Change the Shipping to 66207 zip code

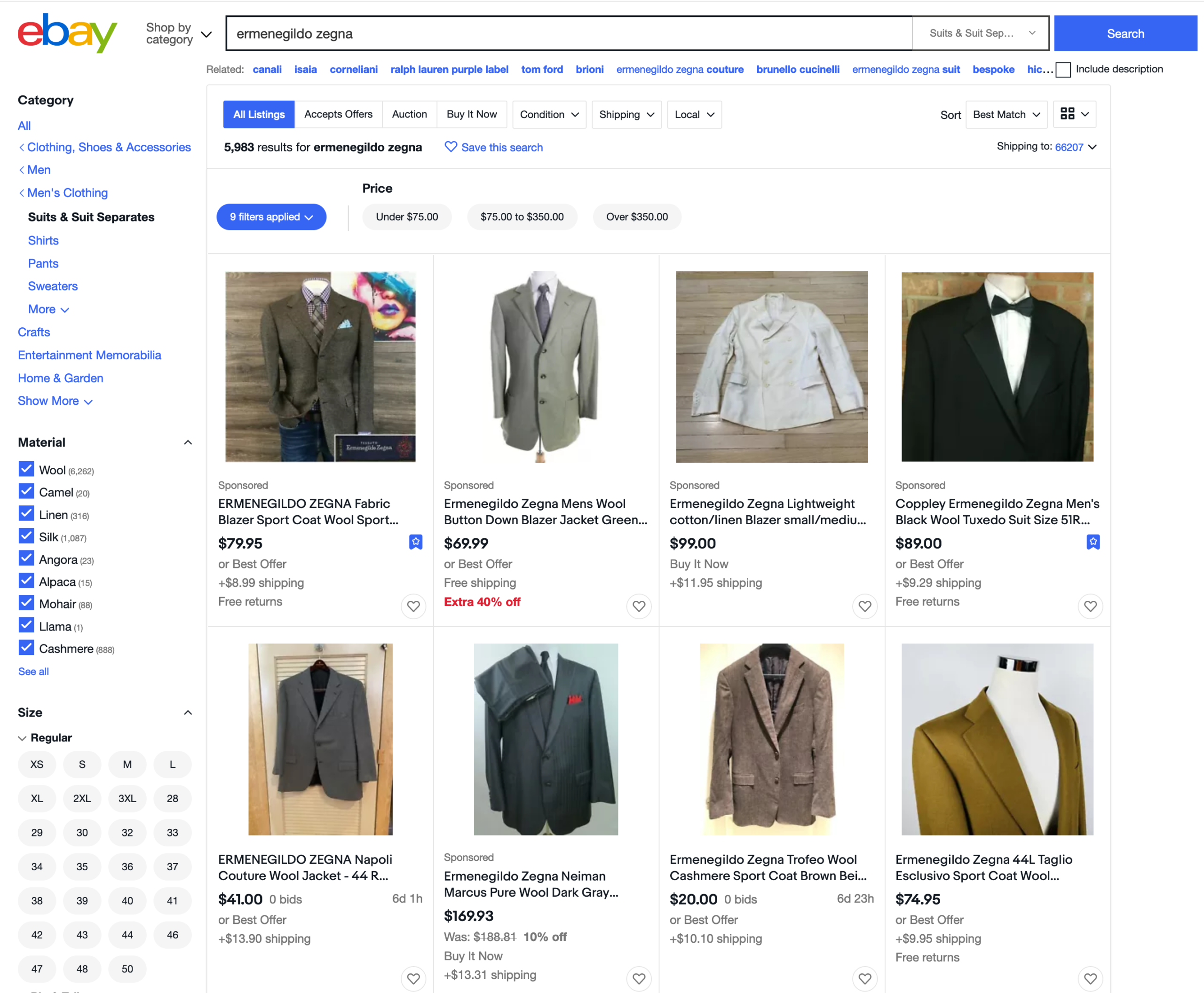[x=1075, y=147]
